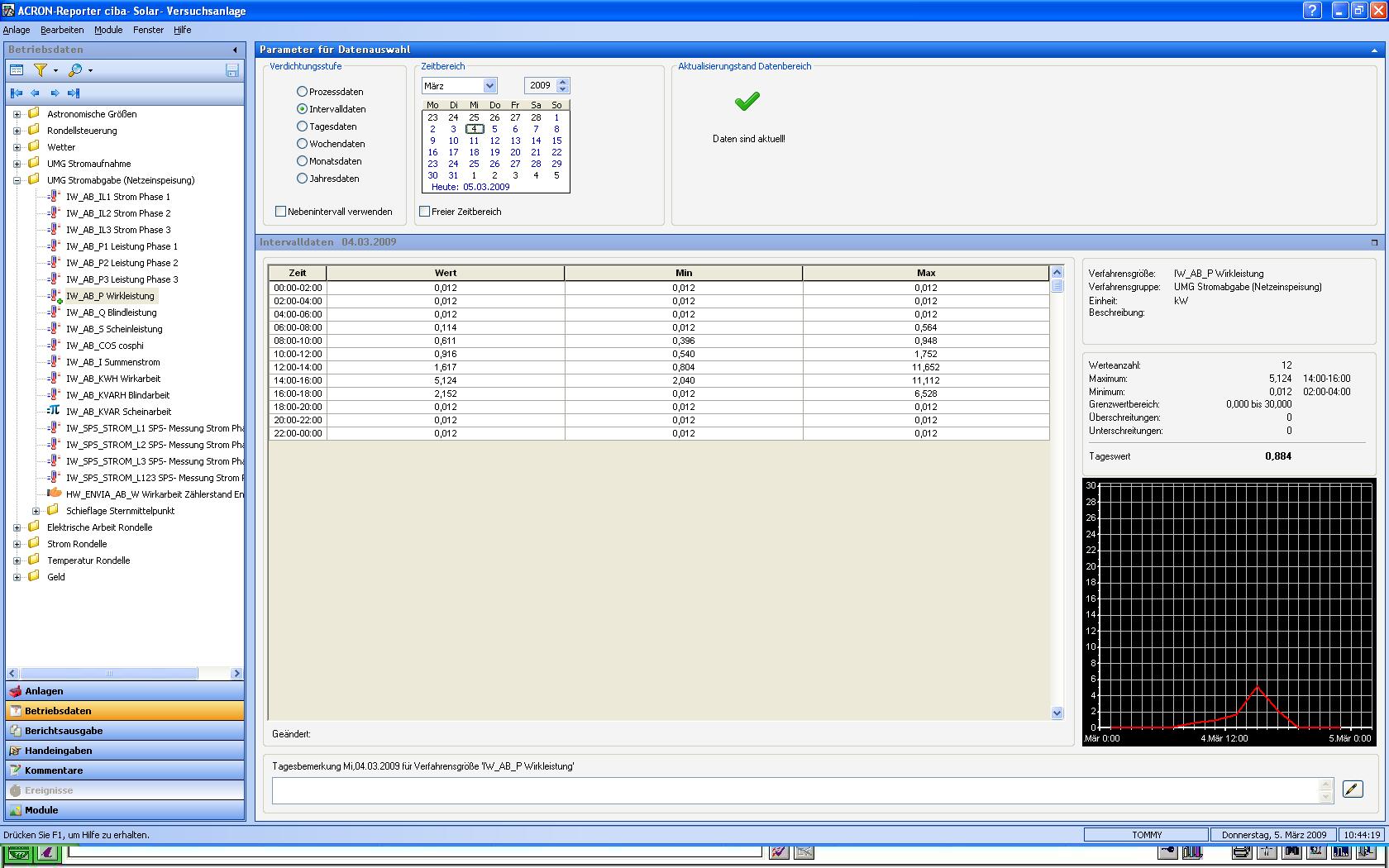This screenshot has height=868, width=1389.
Task: Open the Module menu
Action: point(108,30)
